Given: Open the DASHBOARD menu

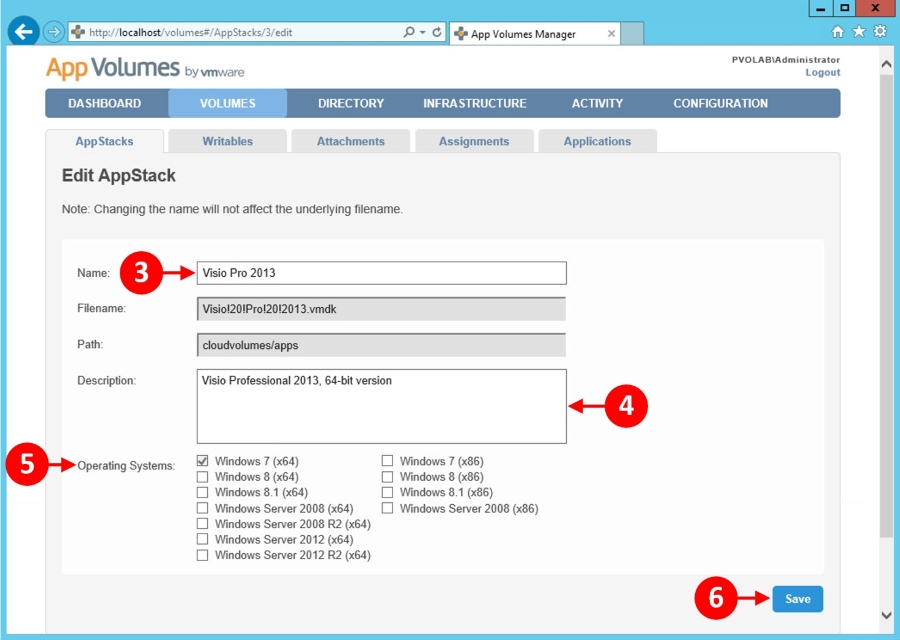Looking at the screenshot, I should tap(104, 103).
